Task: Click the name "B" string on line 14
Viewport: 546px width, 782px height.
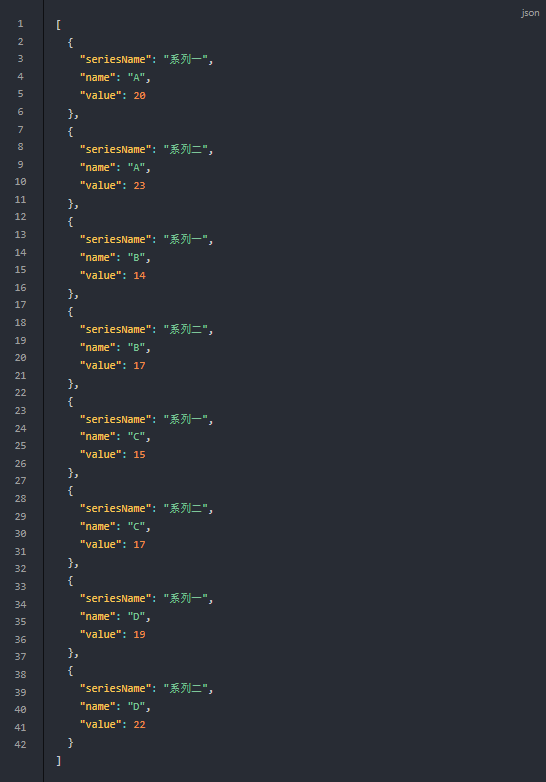Action: (x=136, y=257)
